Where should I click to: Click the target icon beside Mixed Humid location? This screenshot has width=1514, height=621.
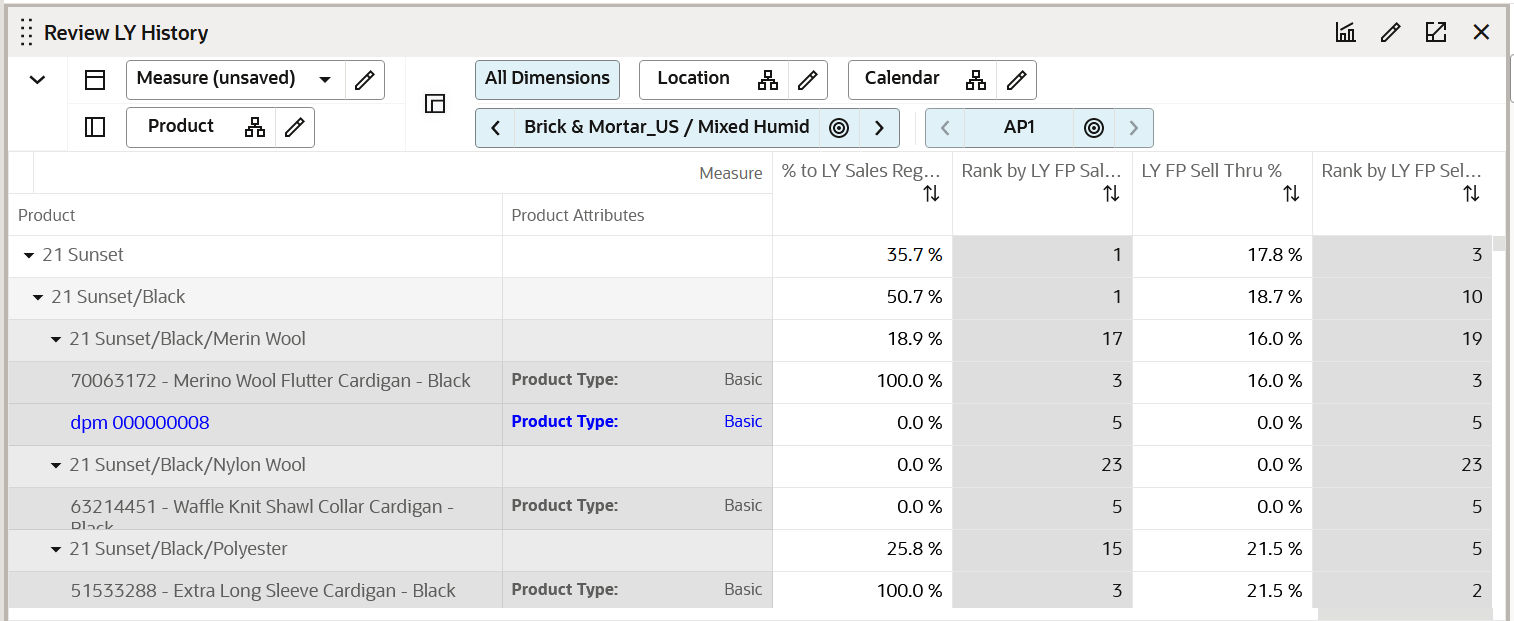click(x=839, y=128)
